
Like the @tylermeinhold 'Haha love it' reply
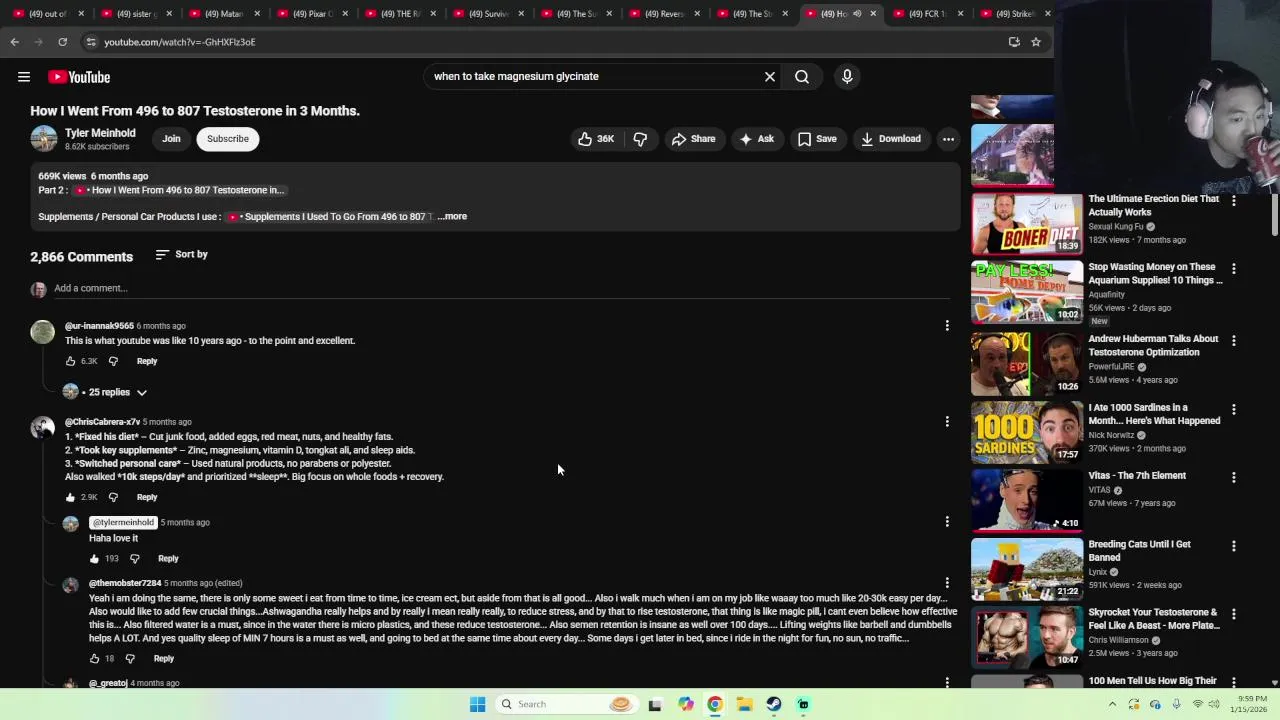(x=94, y=559)
